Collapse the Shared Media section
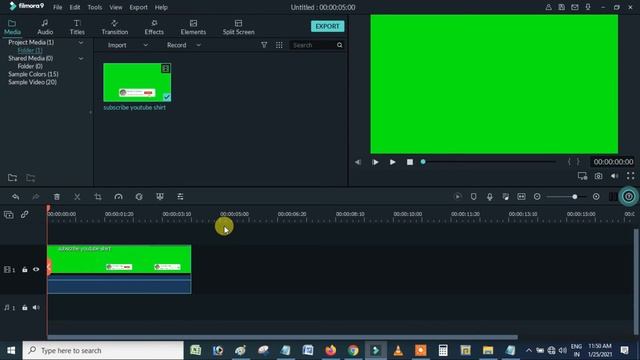Image resolution: width=640 pixels, height=360 pixels. [81, 58]
